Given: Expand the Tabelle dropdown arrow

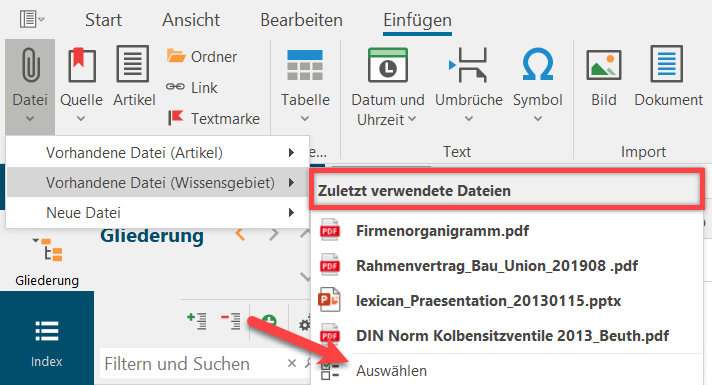Looking at the screenshot, I should (x=305, y=119).
